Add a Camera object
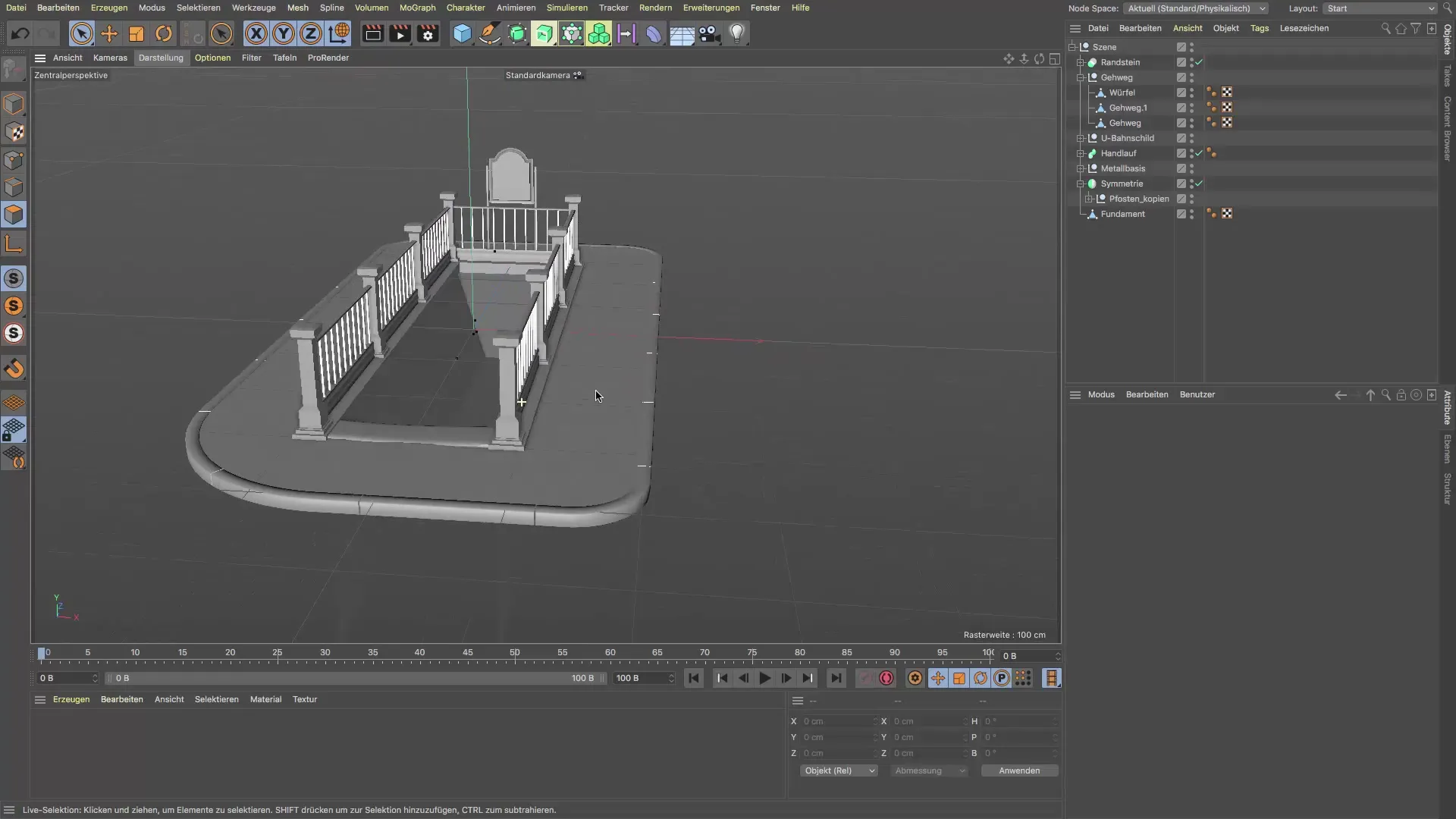 tap(709, 33)
